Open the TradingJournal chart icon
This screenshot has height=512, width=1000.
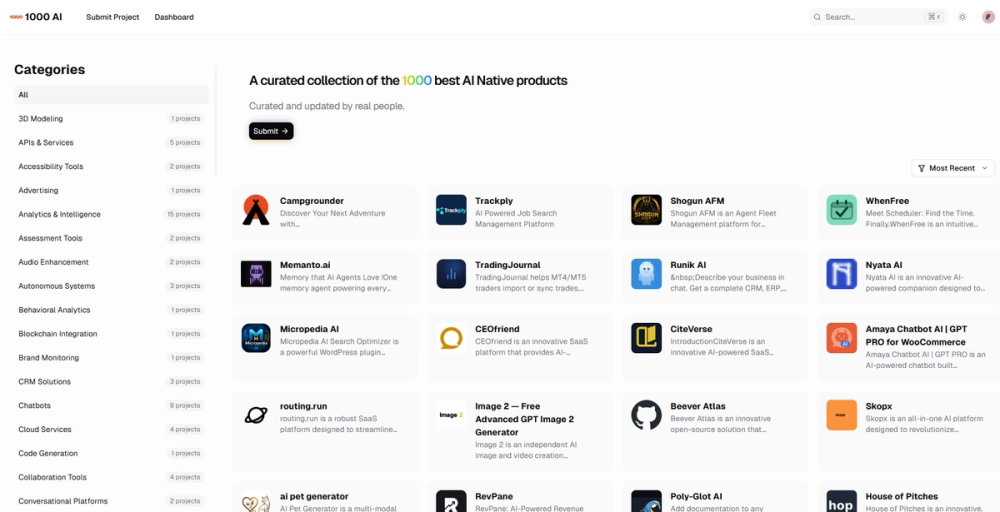pyautogui.click(x=451, y=274)
